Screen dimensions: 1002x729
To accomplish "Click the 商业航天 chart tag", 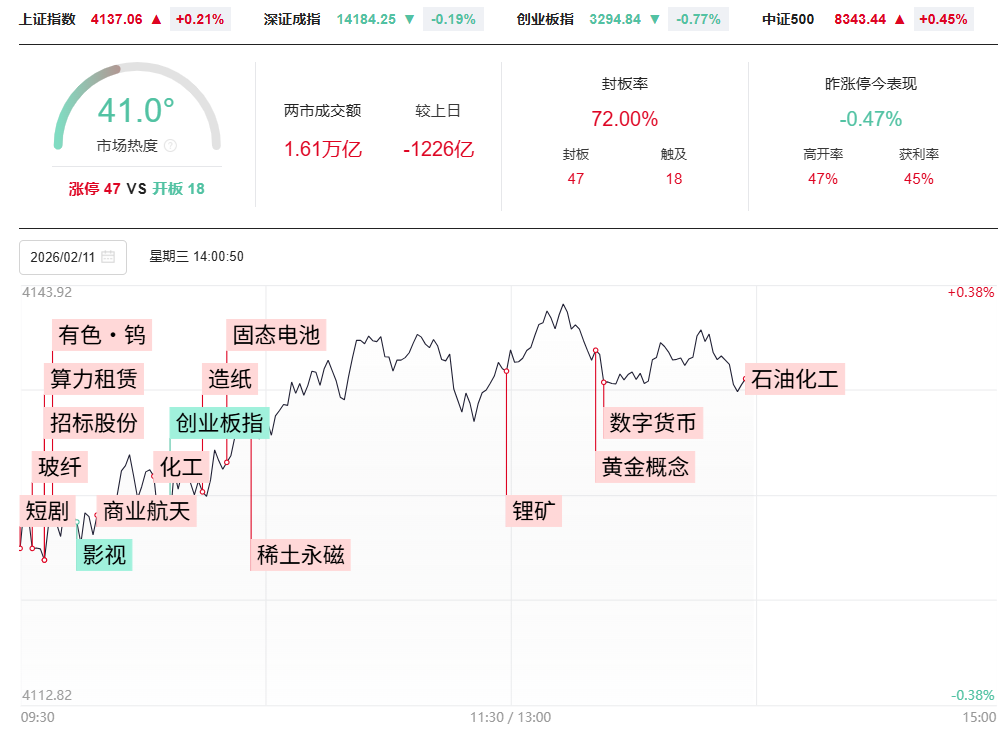I will 147,511.
